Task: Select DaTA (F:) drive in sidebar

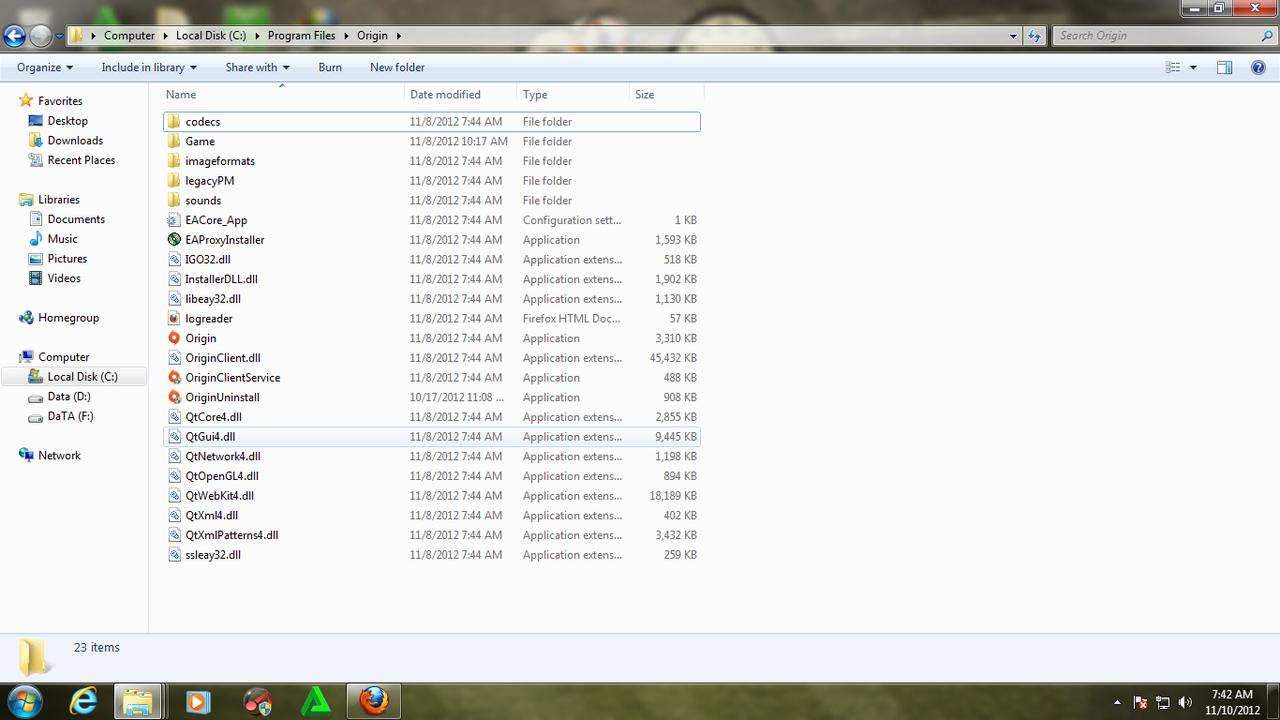Action: tap(70, 416)
